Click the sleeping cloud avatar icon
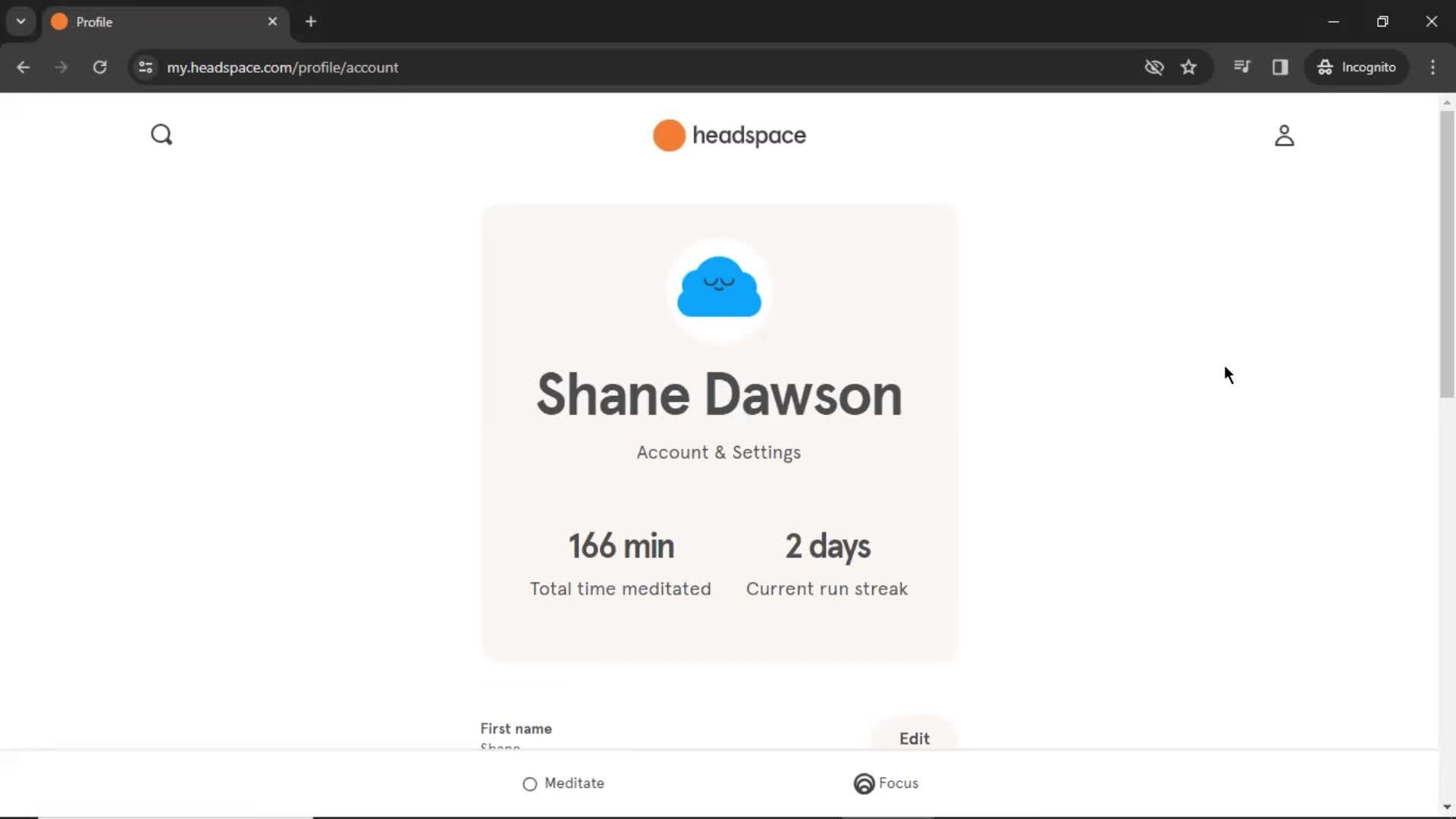Image resolution: width=1456 pixels, height=819 pixels. tap(718, 287)
